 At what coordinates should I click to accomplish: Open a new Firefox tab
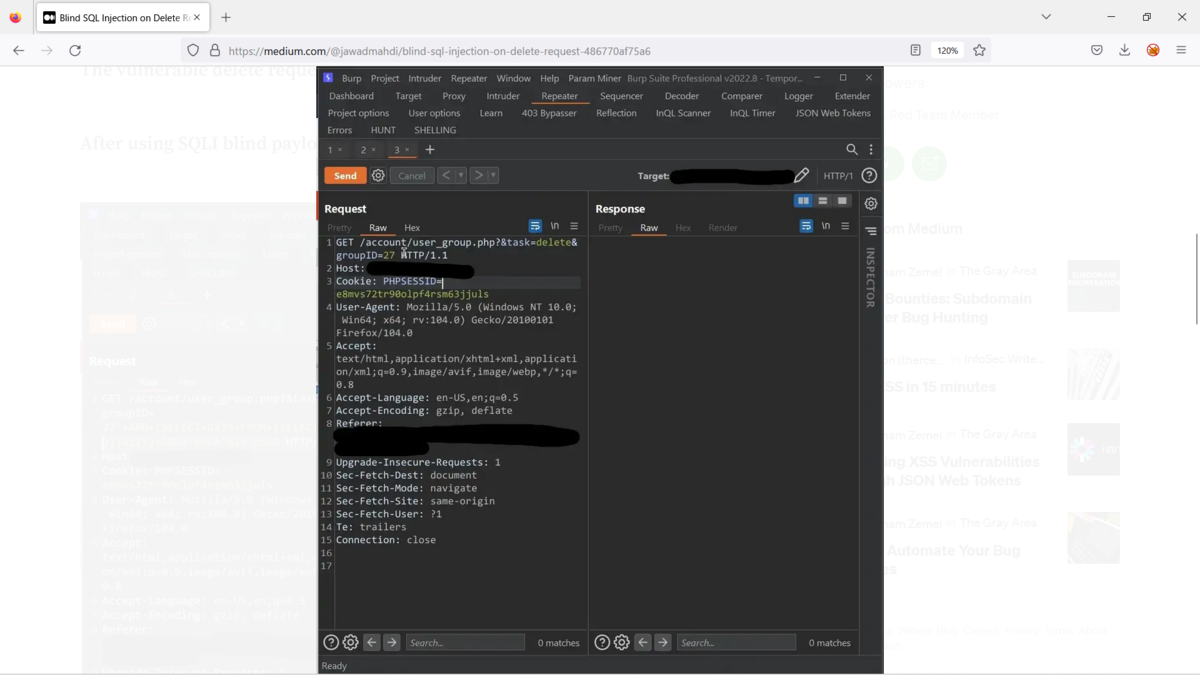point(226,17)
